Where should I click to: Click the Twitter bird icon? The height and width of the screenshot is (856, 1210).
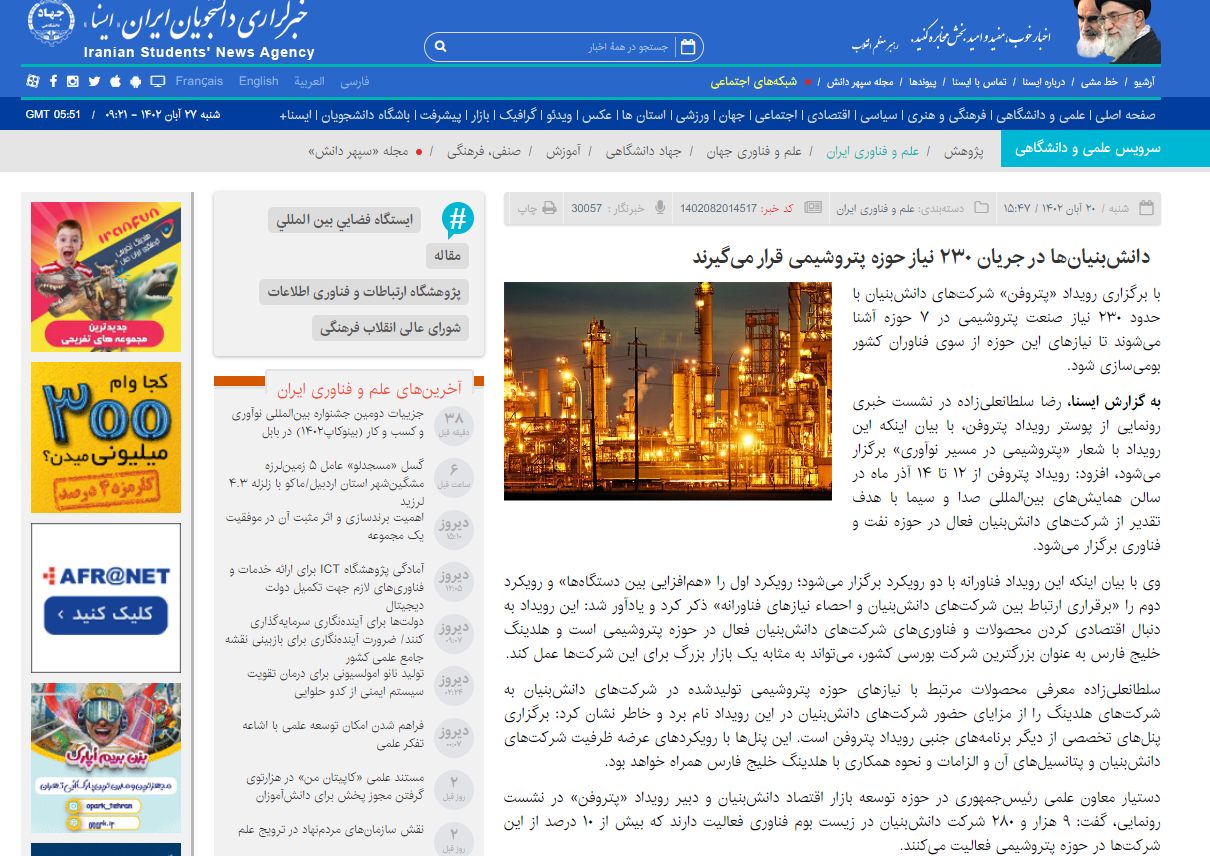94,81
